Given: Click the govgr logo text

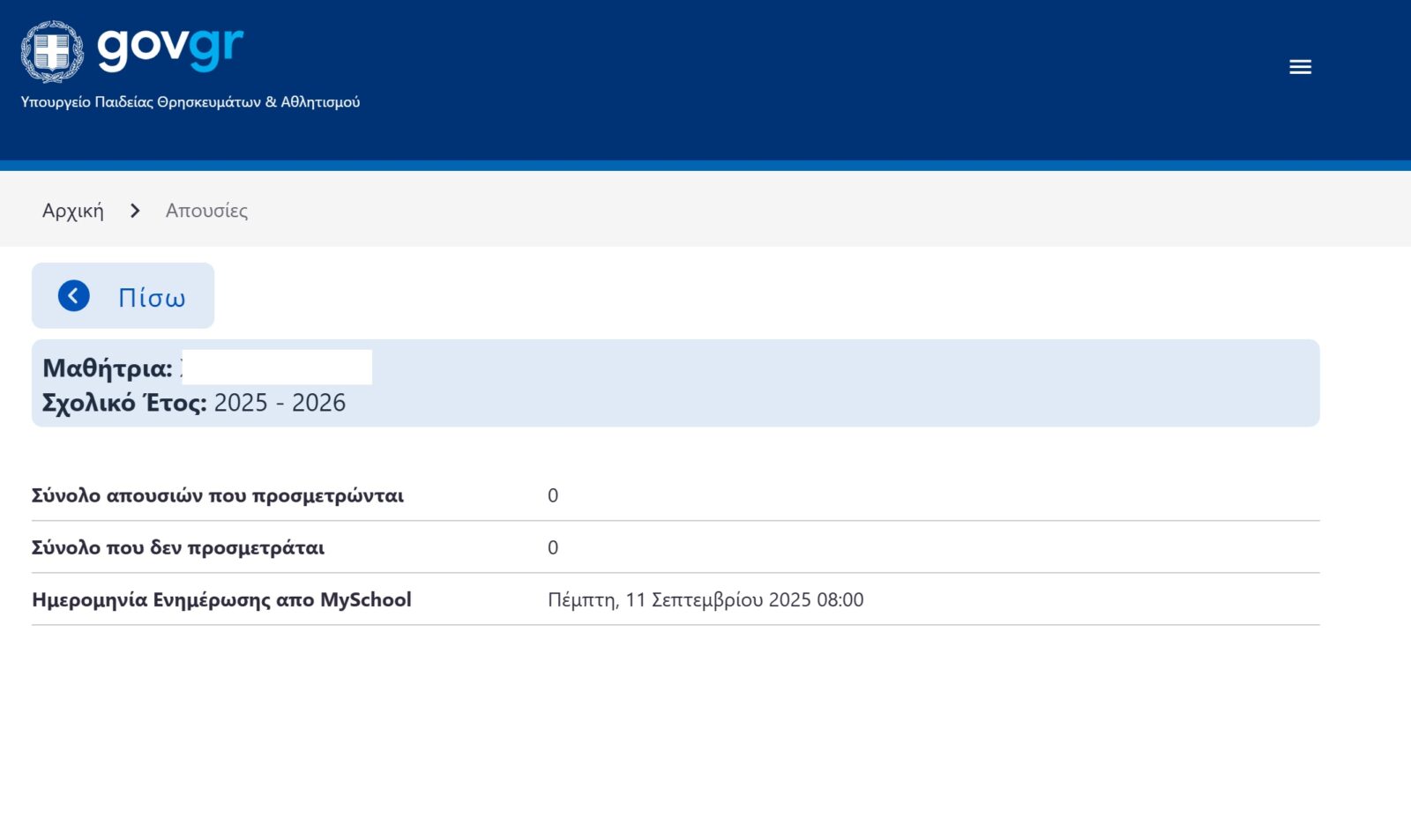Looking at the screenshot, I should (x=170, y=48).
